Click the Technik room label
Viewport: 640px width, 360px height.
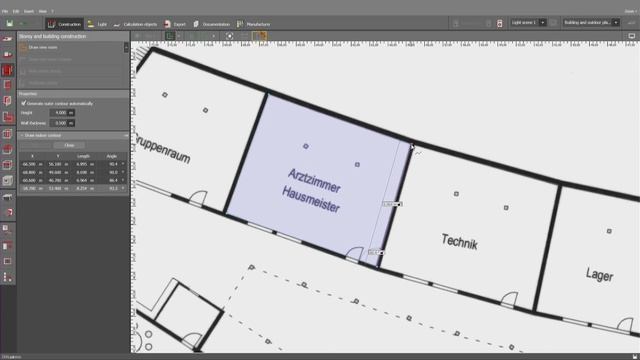pos(460,241)
